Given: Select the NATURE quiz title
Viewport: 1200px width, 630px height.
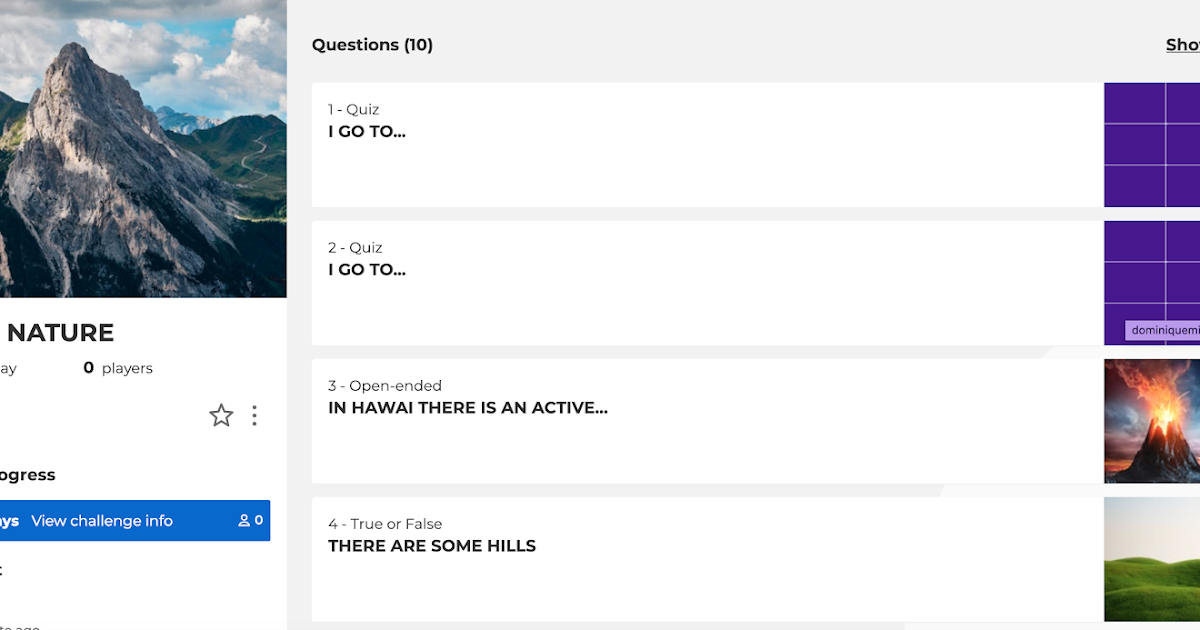Looking at the screenshot, I should [x=58, y=332].
